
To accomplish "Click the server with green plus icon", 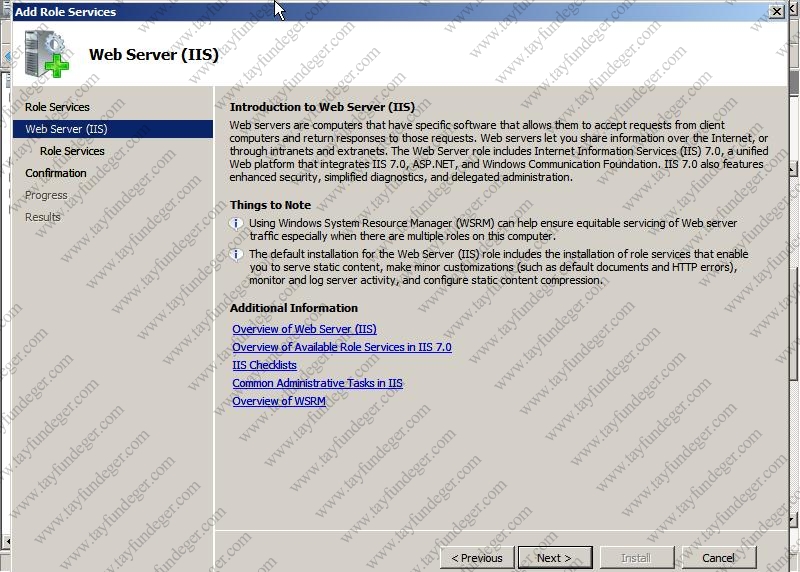I will [46, 54].
